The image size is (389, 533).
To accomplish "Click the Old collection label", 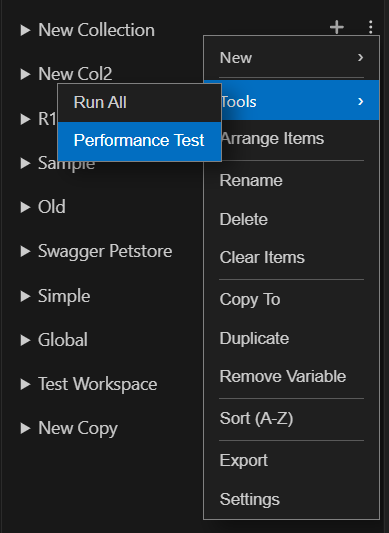I will 52,207.
